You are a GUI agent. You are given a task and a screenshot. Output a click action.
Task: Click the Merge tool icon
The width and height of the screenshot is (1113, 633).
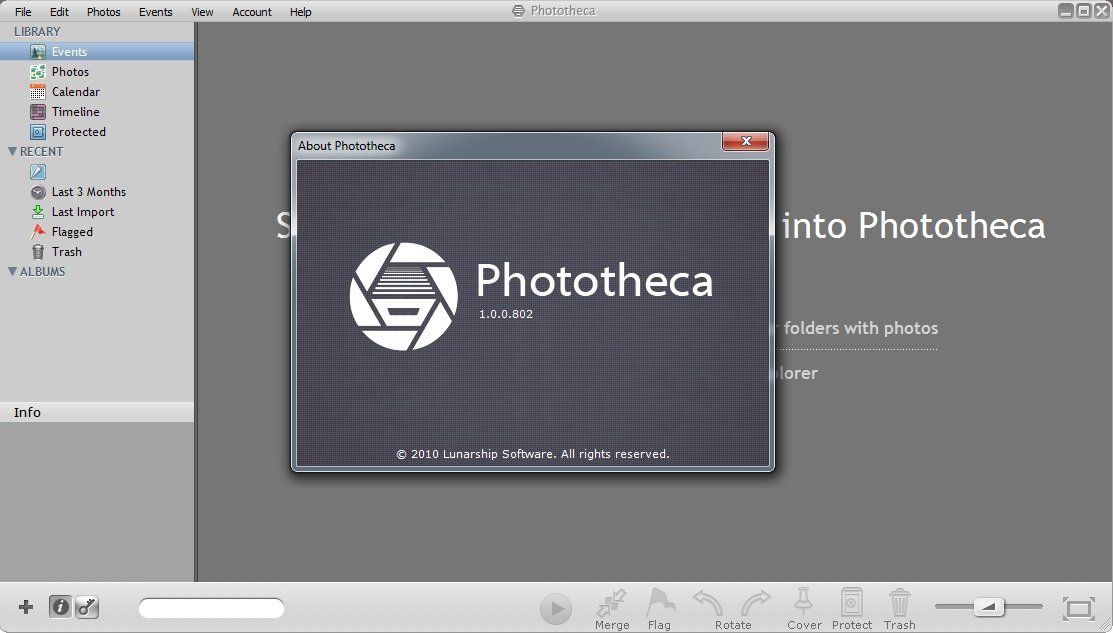(611, 601)
